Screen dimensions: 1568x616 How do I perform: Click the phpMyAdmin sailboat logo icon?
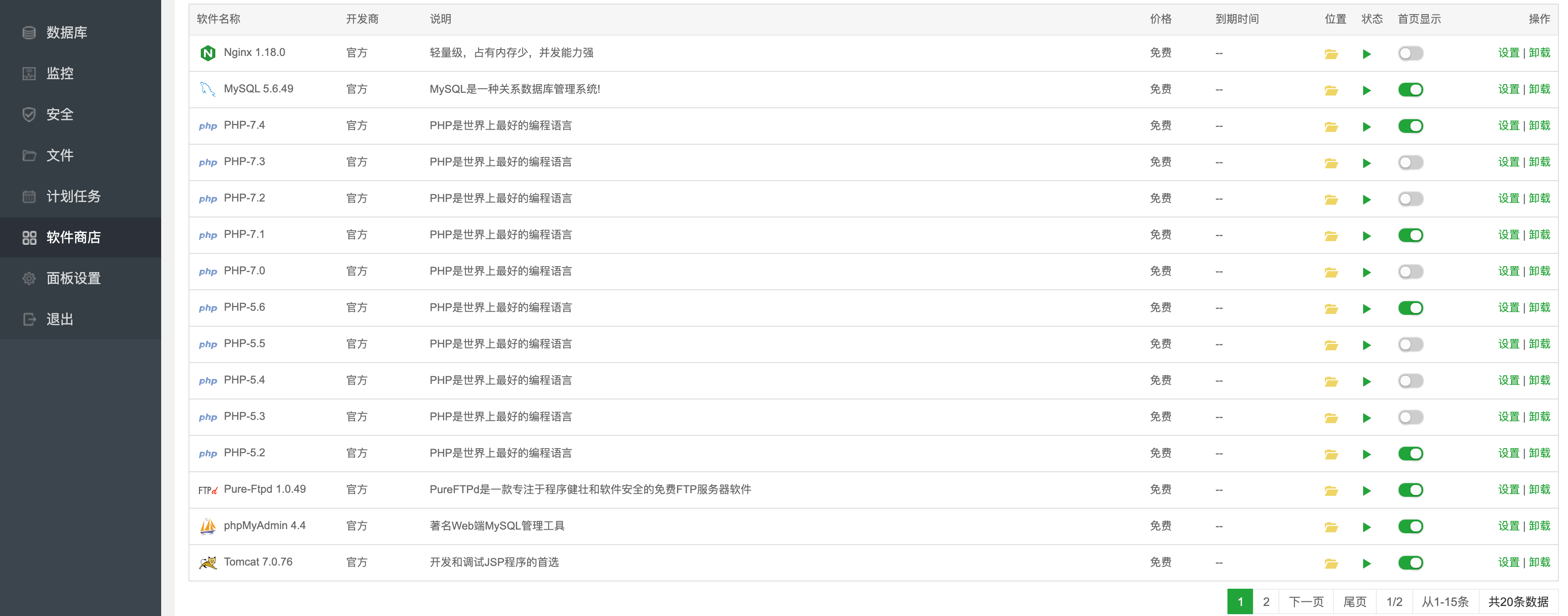(x=208, y=526)
